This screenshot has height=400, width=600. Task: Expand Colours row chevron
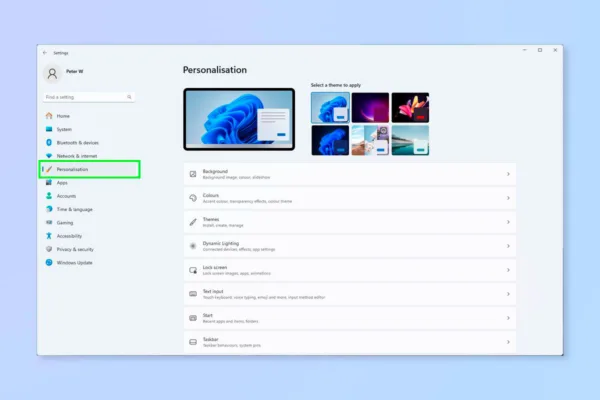[508, 198]
